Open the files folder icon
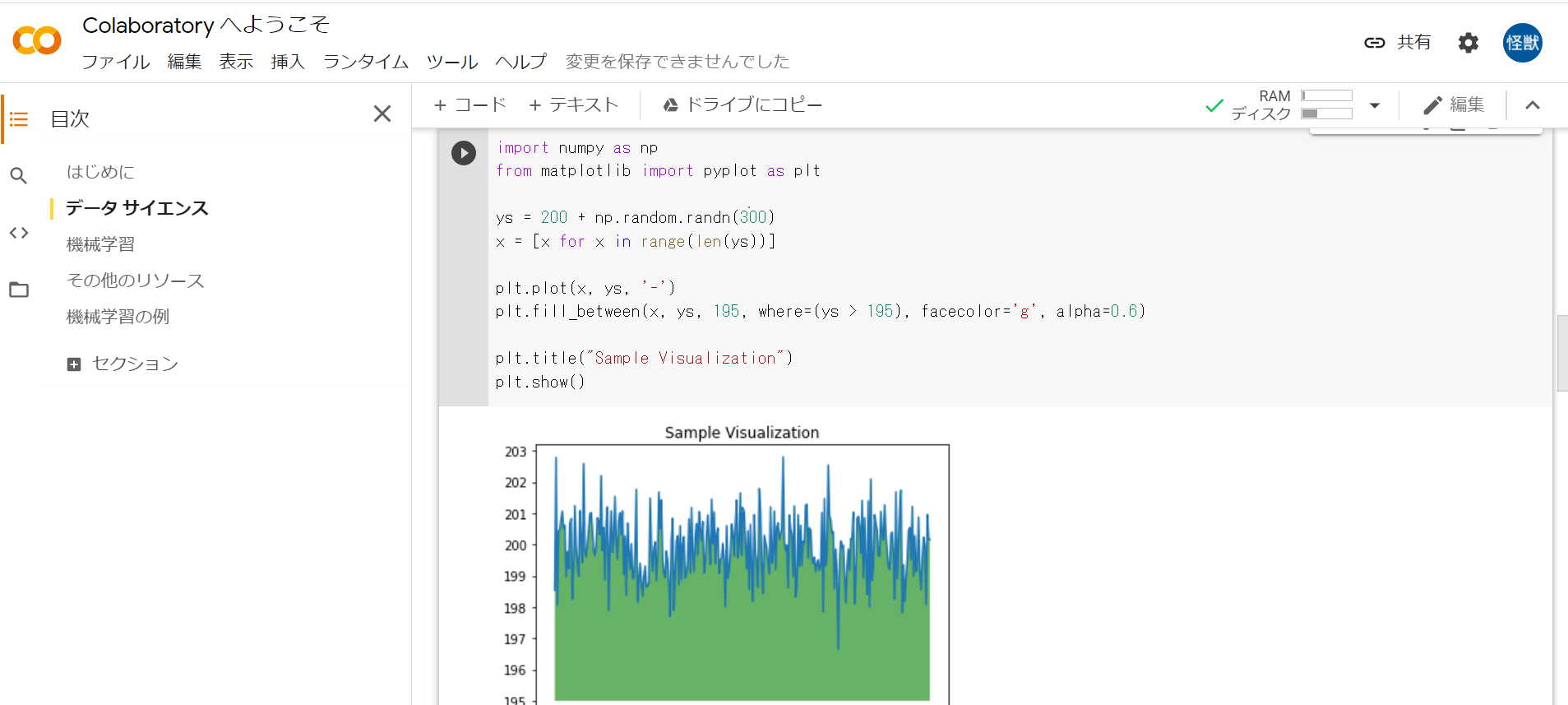 point(19,290)
